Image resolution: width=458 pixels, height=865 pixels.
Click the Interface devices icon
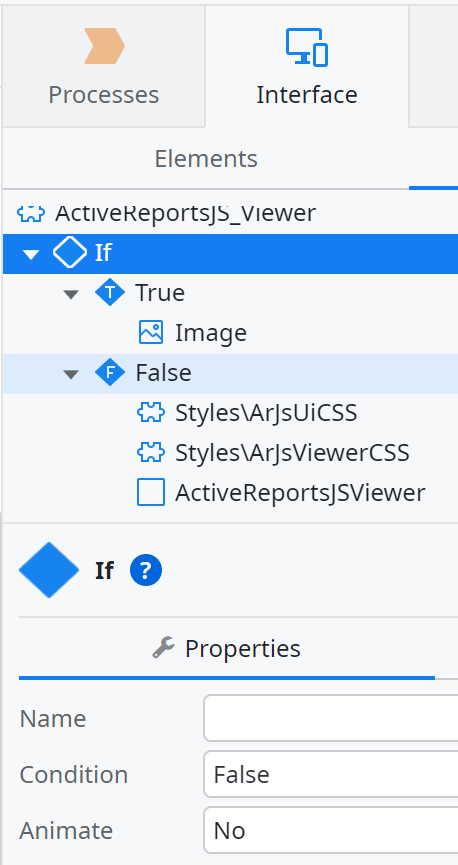point(307,47)
